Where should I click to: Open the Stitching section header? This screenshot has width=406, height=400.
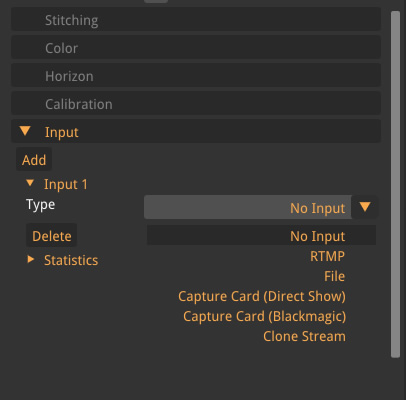click(196, 20)
